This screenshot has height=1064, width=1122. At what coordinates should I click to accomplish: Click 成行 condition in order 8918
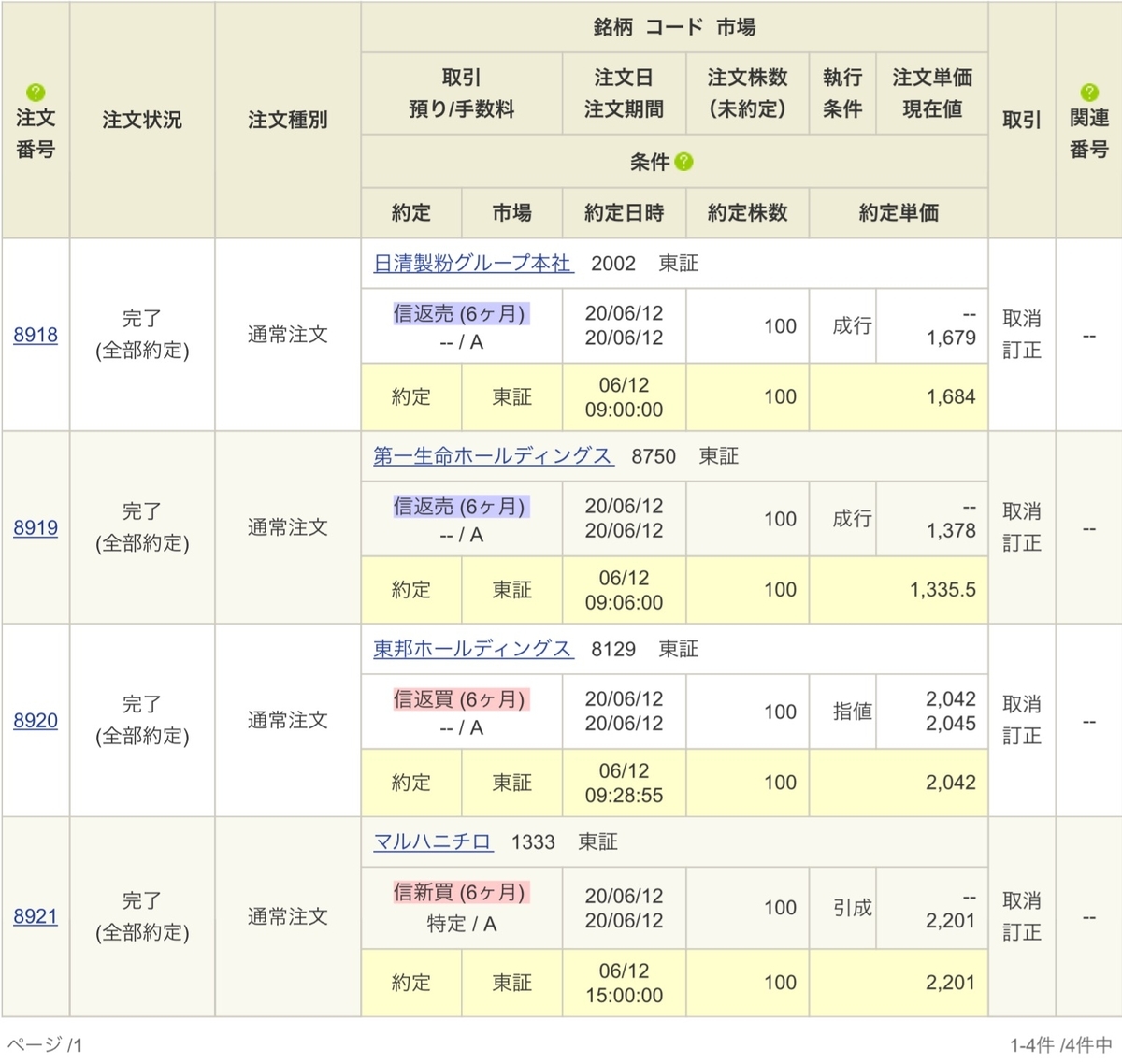tap(852, 325)
